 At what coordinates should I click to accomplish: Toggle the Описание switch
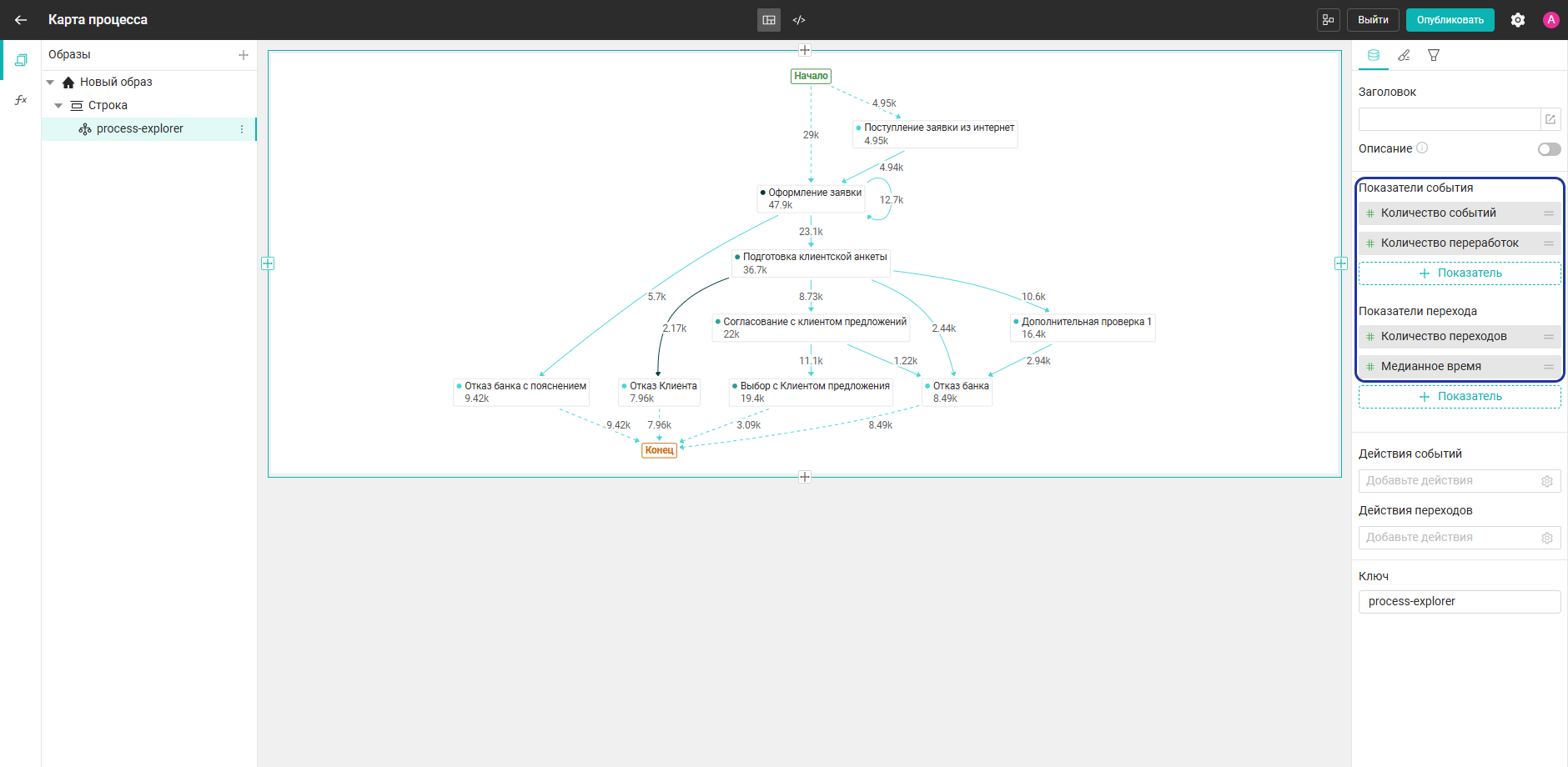tap(1550, 149)
